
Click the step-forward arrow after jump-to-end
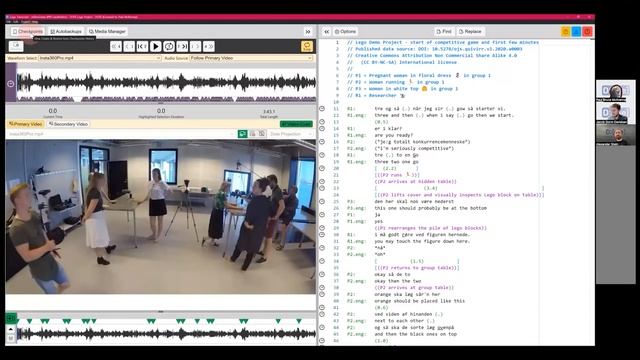coord(196,47)
